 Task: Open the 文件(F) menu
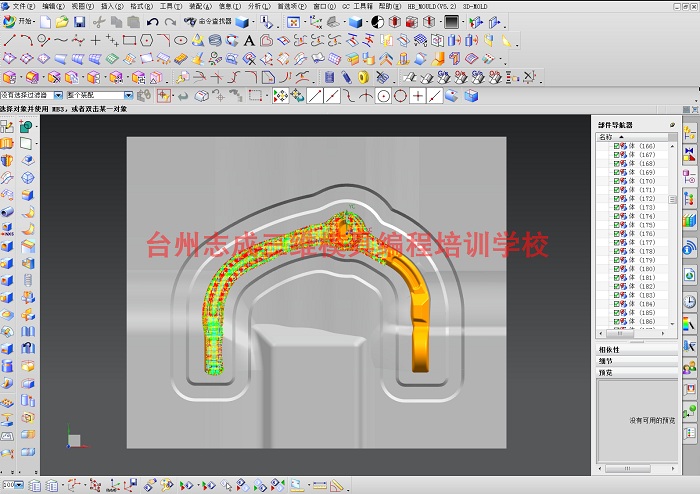(23, 6)
